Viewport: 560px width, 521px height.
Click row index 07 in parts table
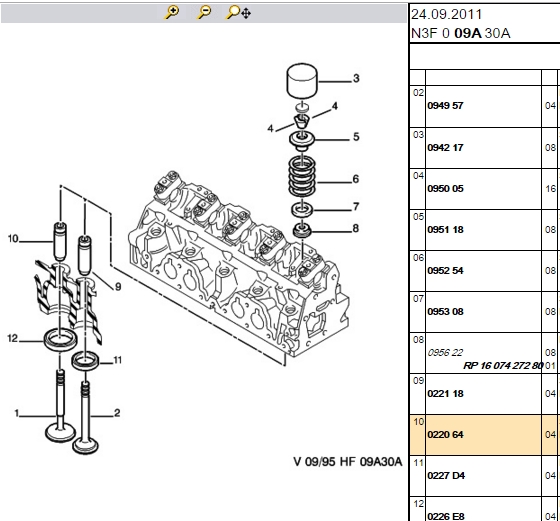click(418, 299)
